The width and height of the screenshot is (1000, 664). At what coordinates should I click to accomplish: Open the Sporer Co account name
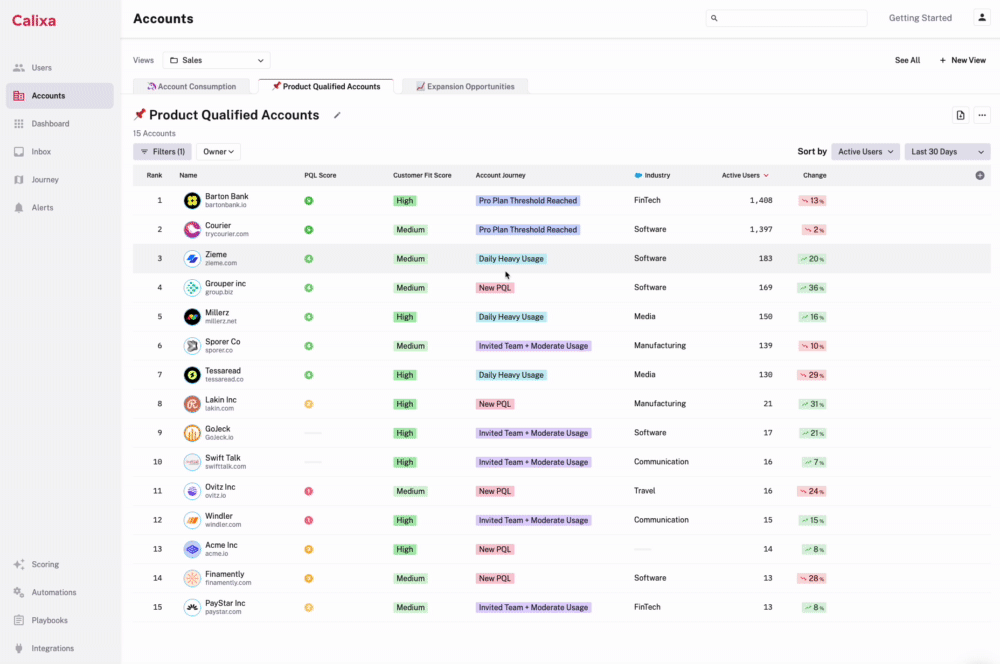(x=223, y=342)
